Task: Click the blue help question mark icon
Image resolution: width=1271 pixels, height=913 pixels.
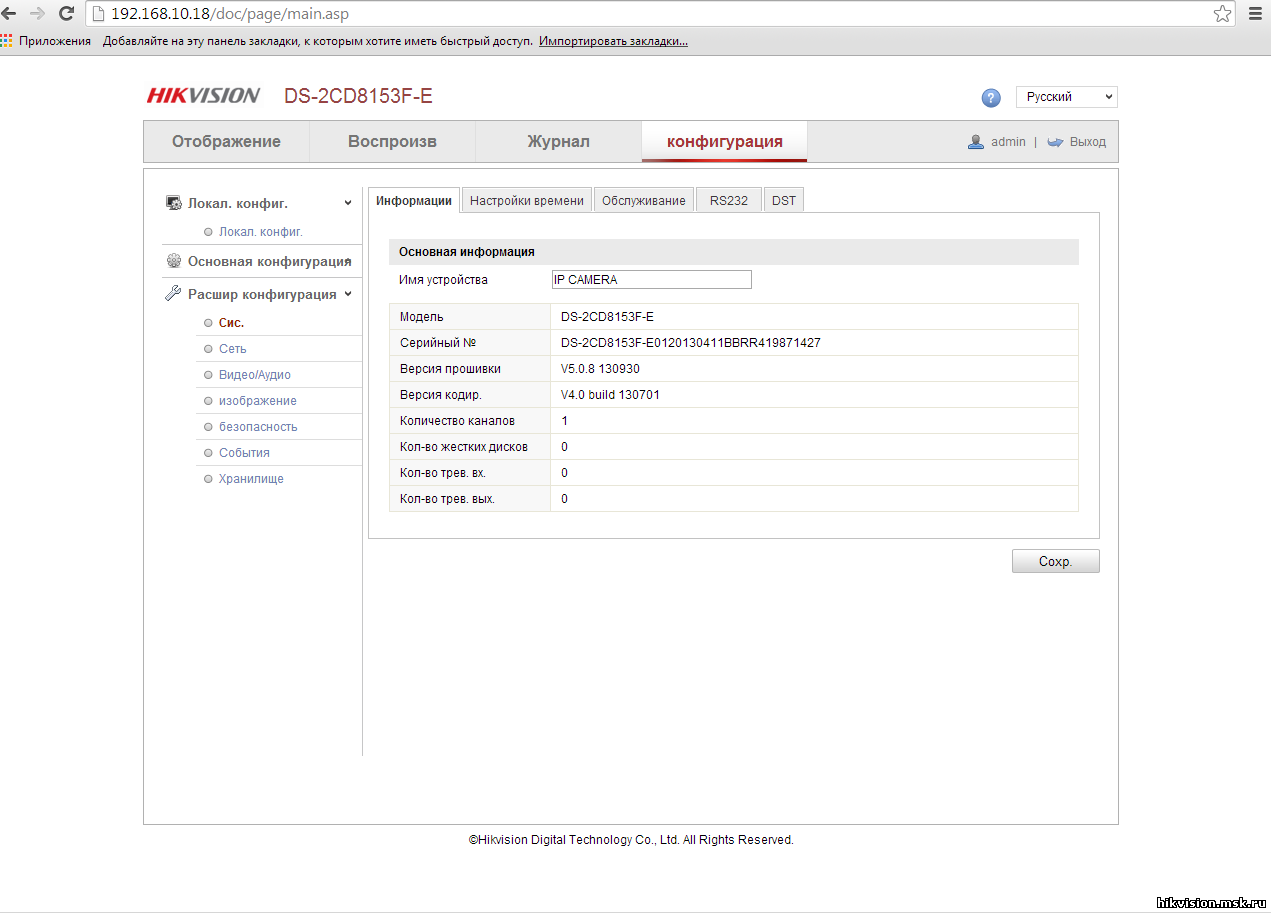Action: click(x=991, y=97)
